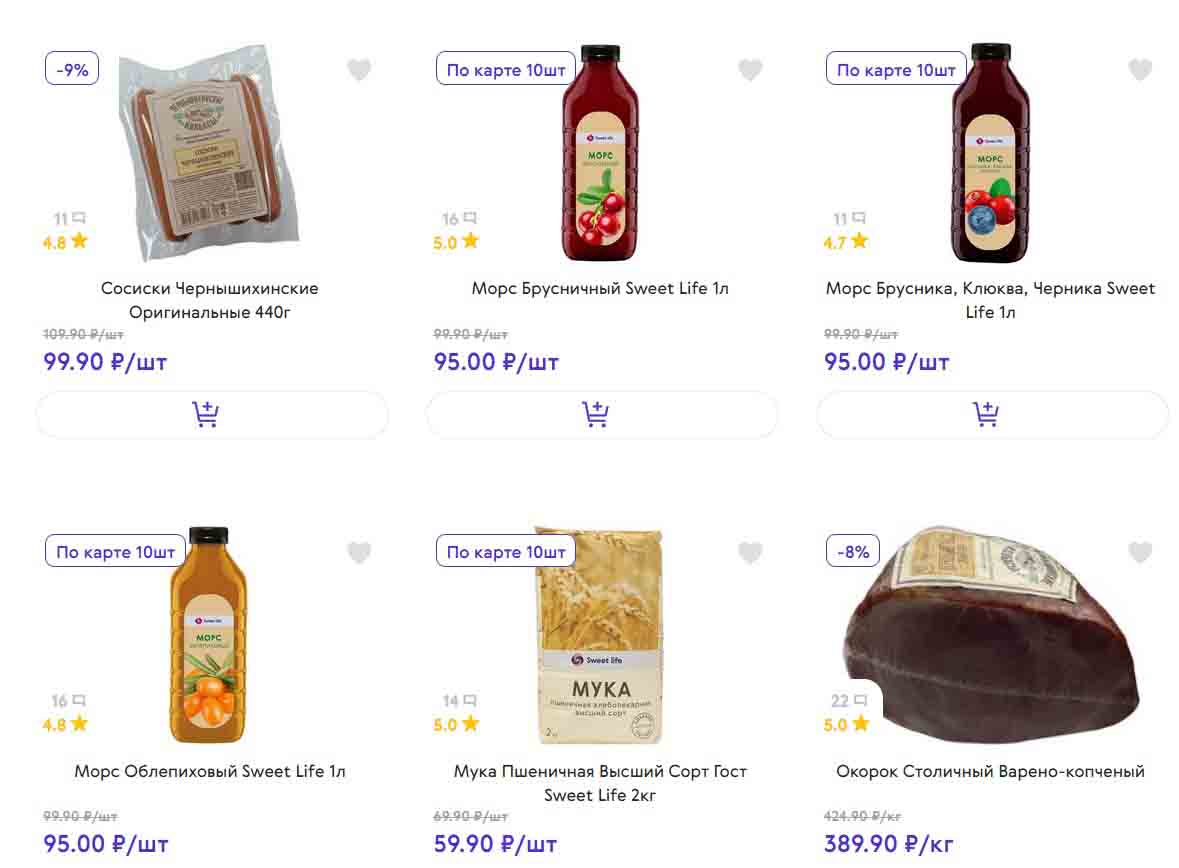Favorite Морс Брусничный with heart icon
The width and height of the screenshot is (1179, 868).
click(750, 70)
